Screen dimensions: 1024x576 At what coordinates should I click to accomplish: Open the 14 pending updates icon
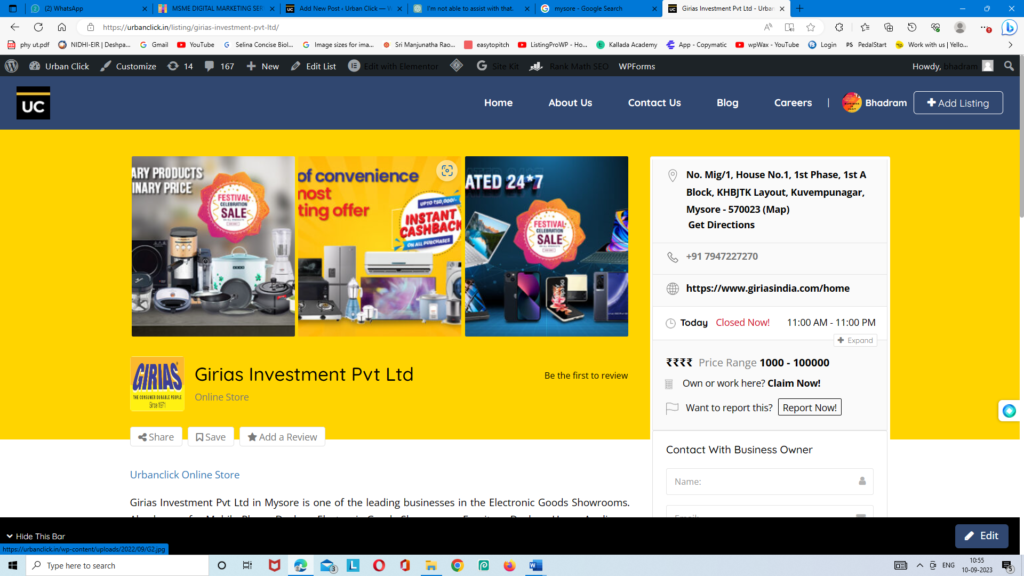click(x=180, y=66)
